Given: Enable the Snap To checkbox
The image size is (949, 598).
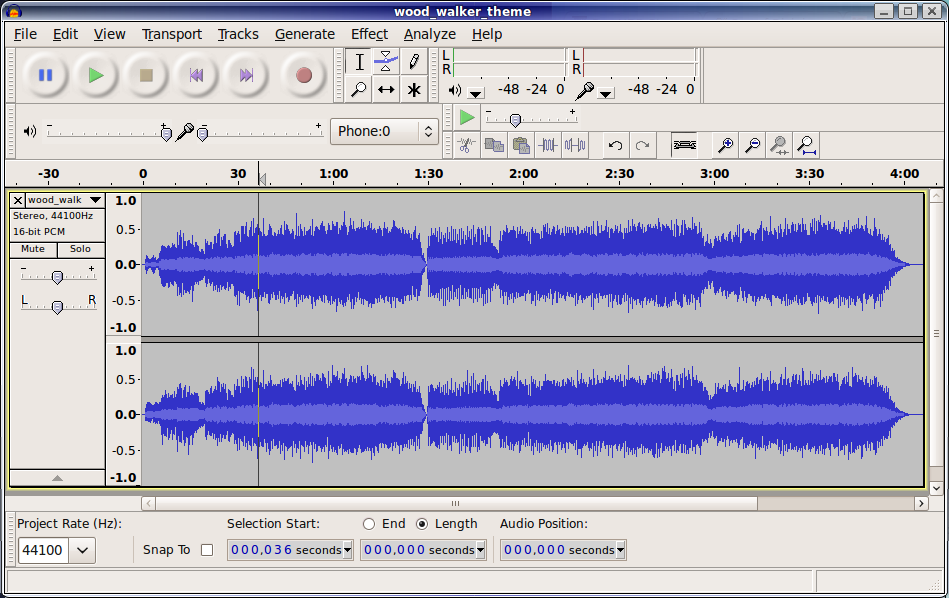Looking at the screenshot, I should 207,550.
